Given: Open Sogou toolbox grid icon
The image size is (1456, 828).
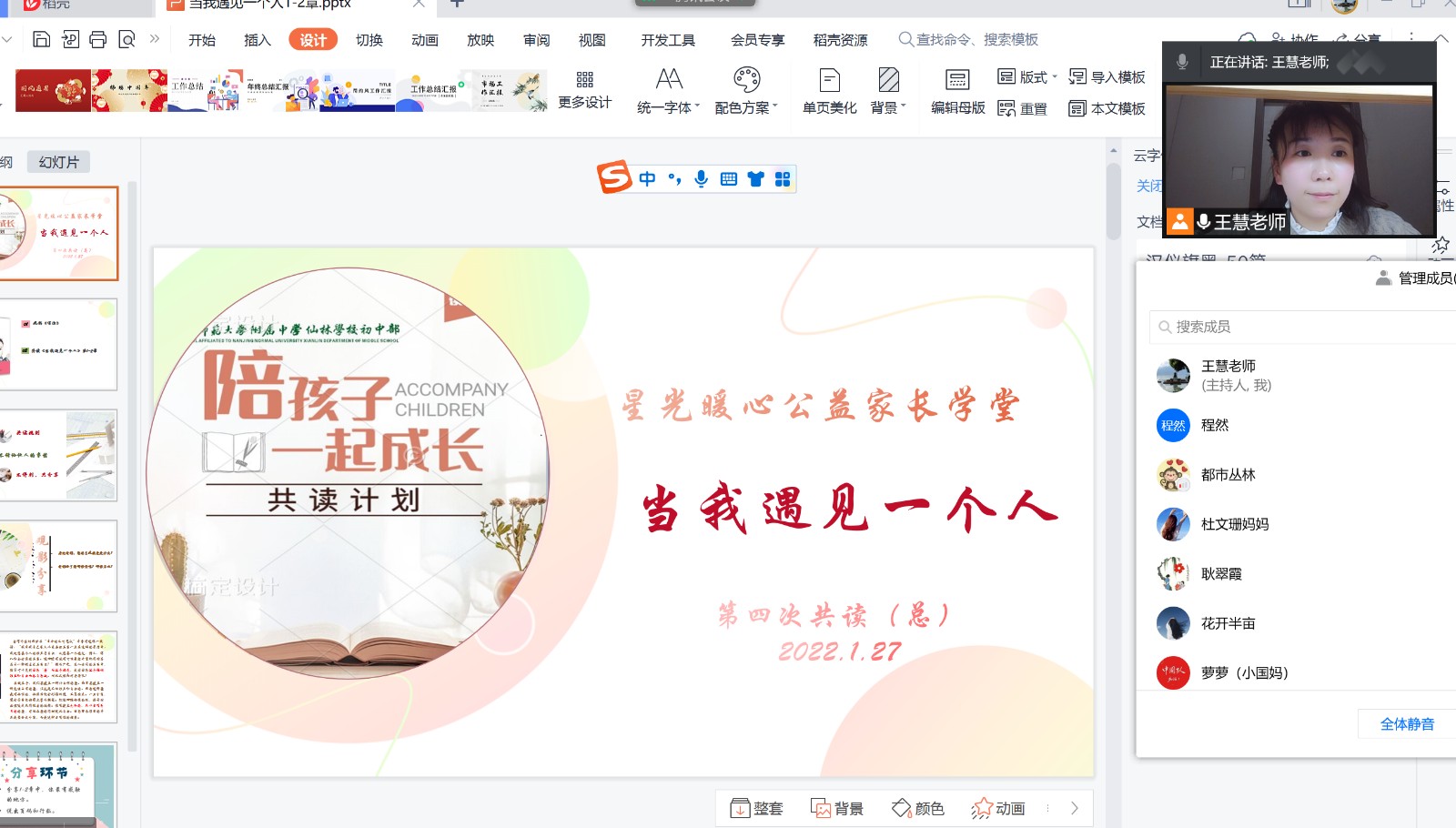Looking at the screenshot, I should click(783, 178).
